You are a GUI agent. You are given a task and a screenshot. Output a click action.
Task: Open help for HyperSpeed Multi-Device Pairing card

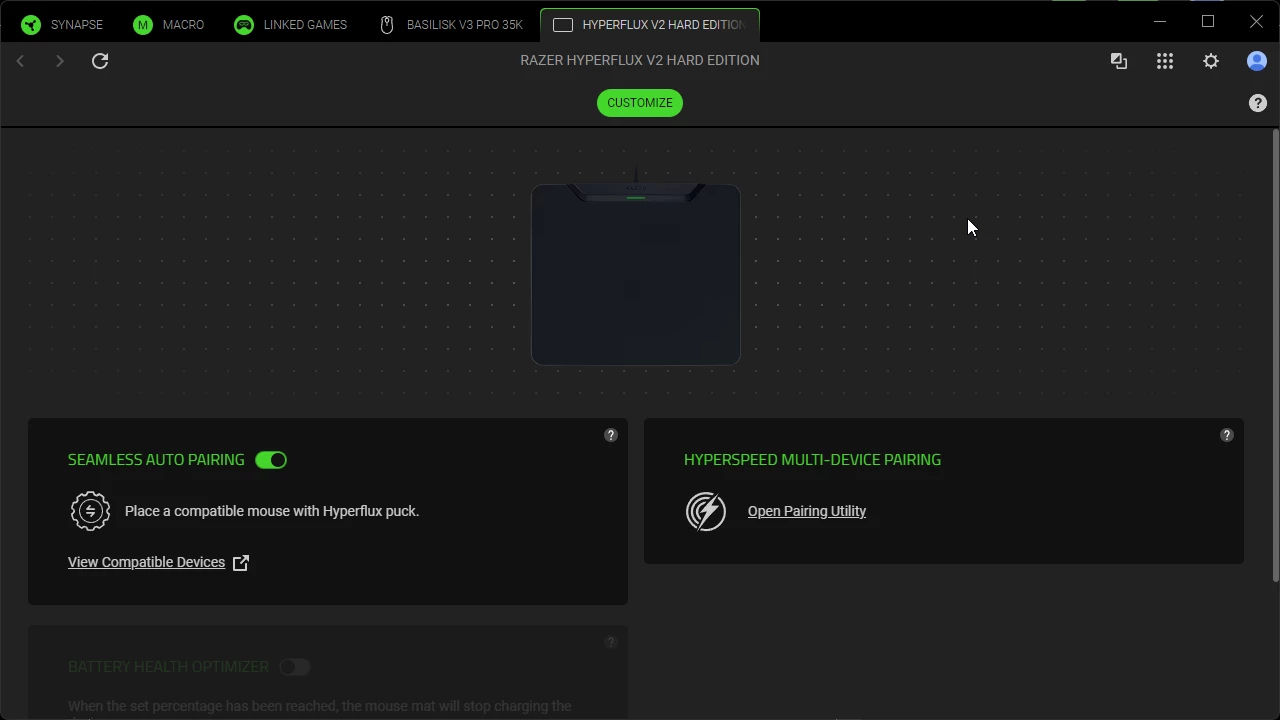pyautogui.click(x=1227, y=435)
